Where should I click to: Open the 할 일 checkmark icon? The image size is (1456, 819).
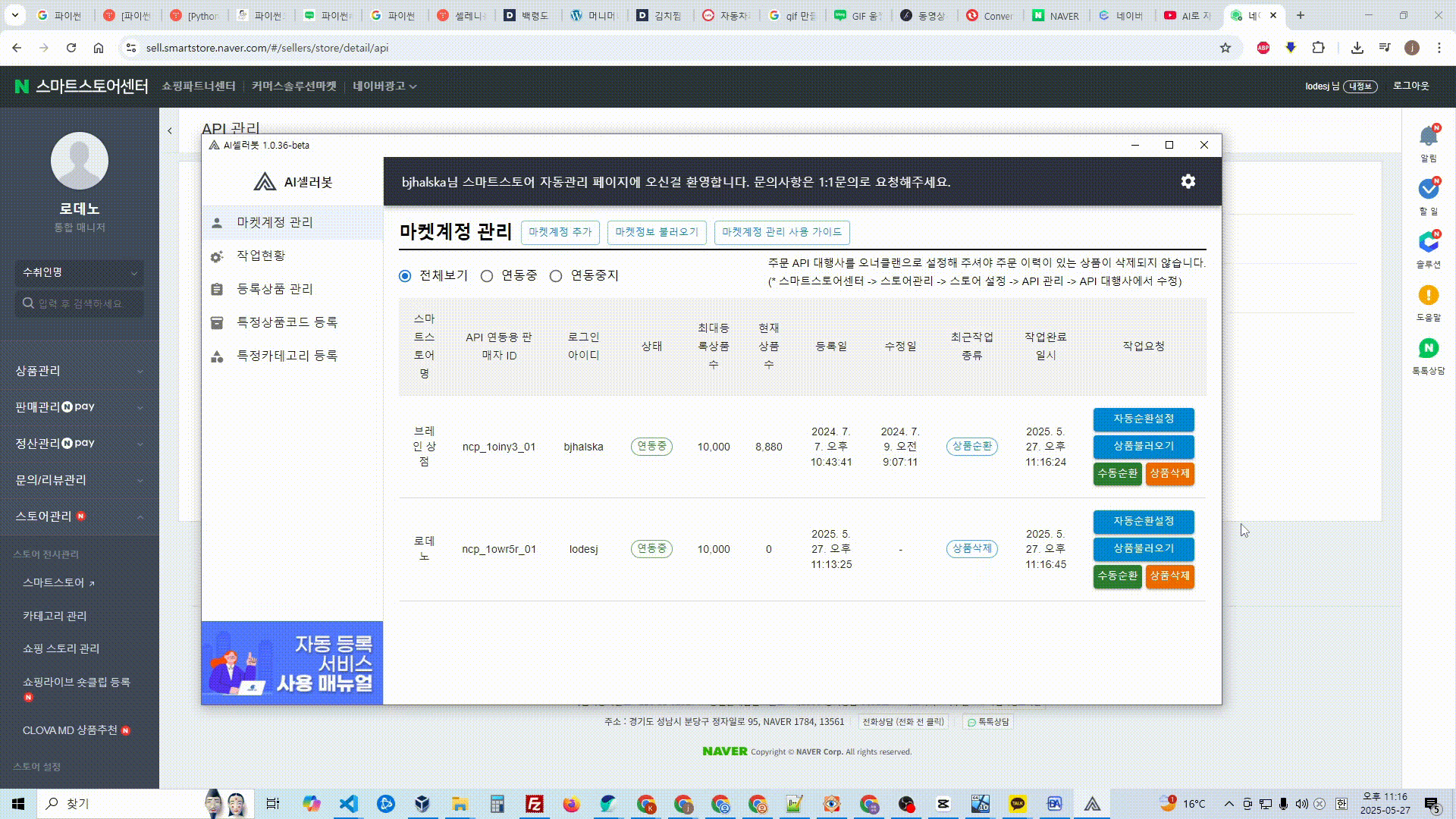[1428, 189]
